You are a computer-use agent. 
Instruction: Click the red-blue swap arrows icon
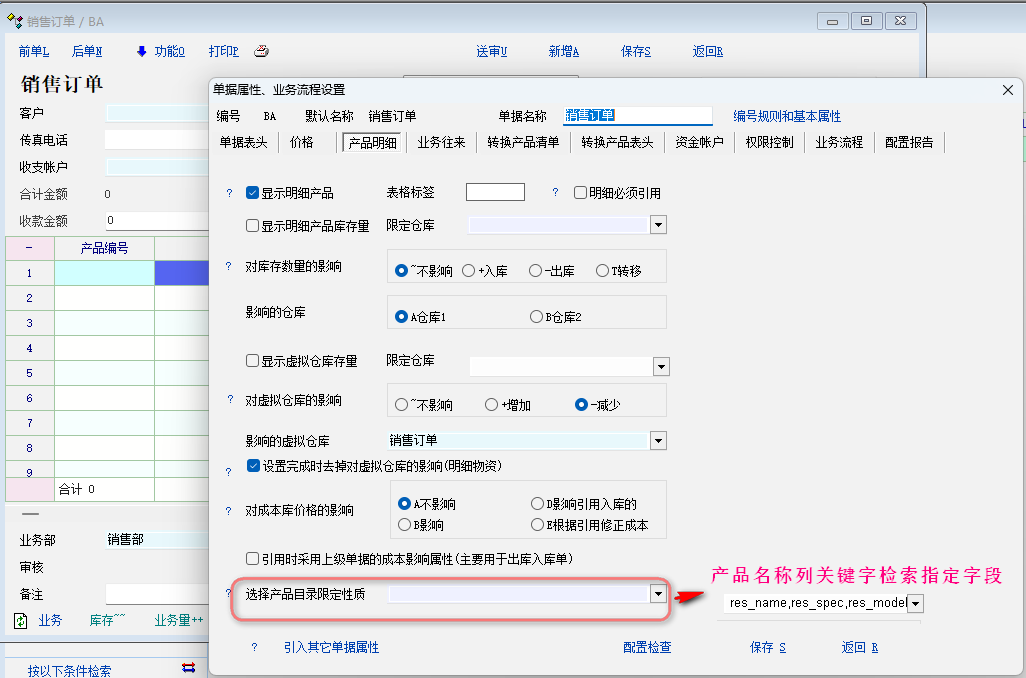[x=188, y=668]
